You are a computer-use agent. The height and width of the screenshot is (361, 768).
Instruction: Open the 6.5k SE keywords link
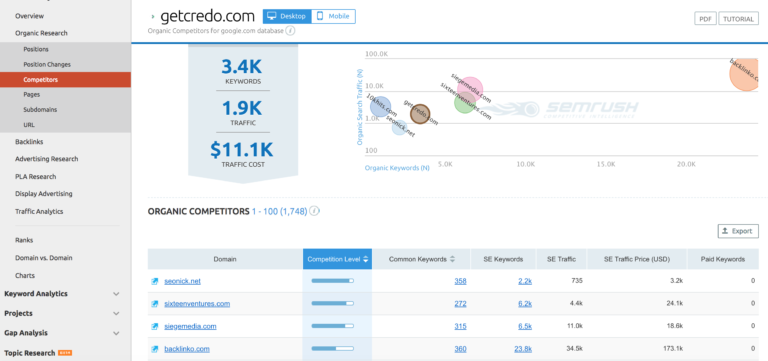point(525,326)
